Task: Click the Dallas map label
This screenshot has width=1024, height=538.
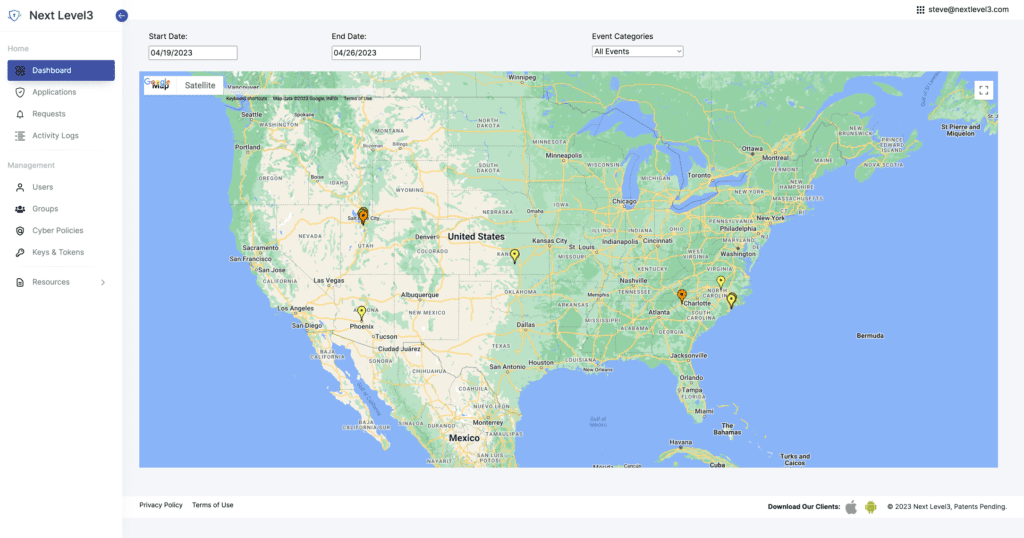Action: click(526, 324)
